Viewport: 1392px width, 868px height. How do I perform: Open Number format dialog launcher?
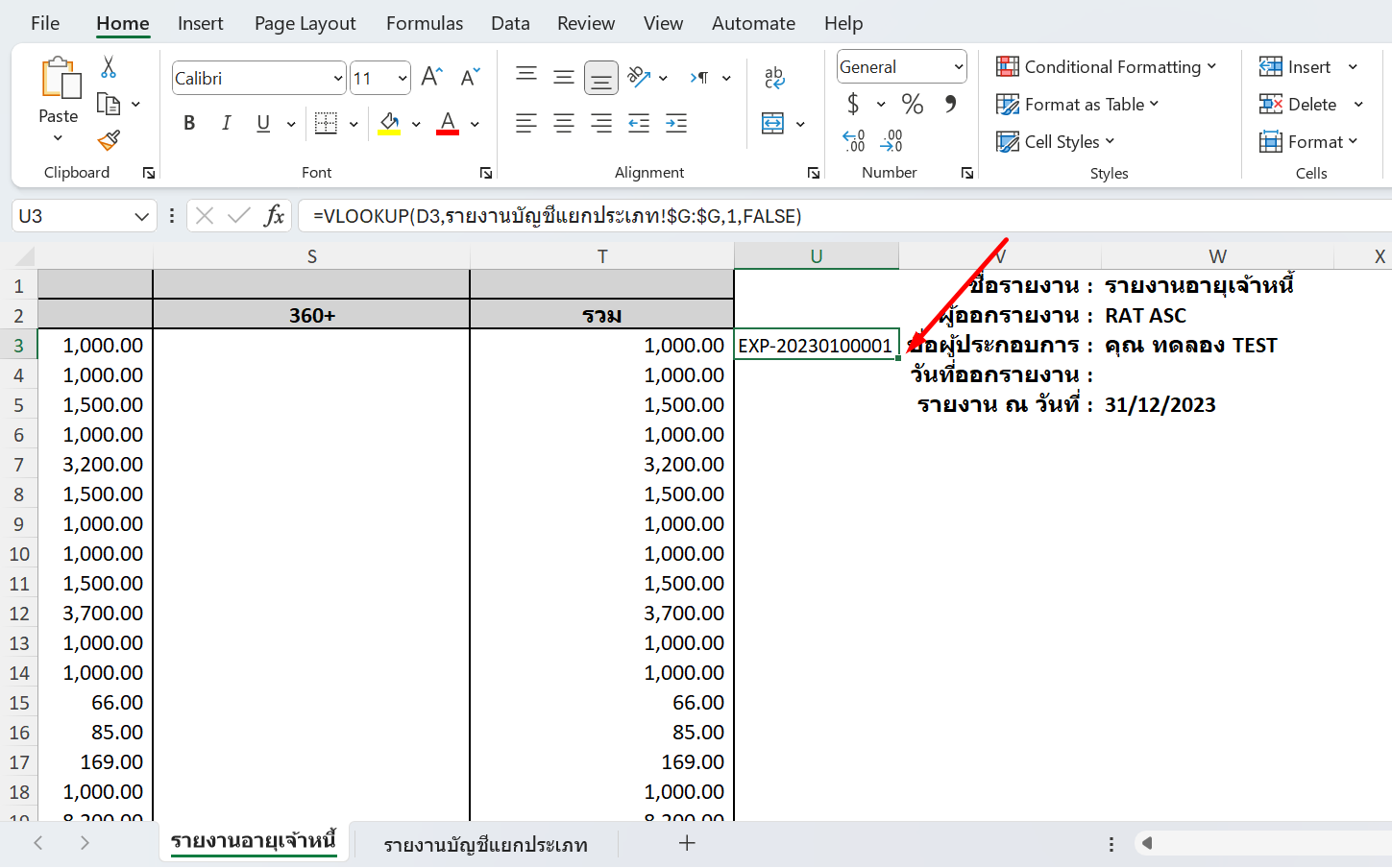click(x=967, y=173)
